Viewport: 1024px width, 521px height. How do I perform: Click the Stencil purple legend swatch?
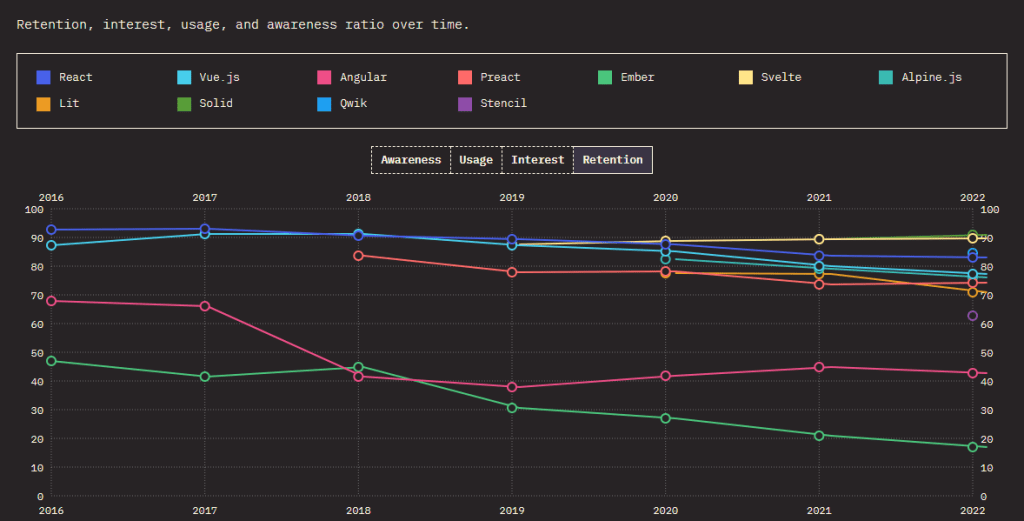coord(464,103)
